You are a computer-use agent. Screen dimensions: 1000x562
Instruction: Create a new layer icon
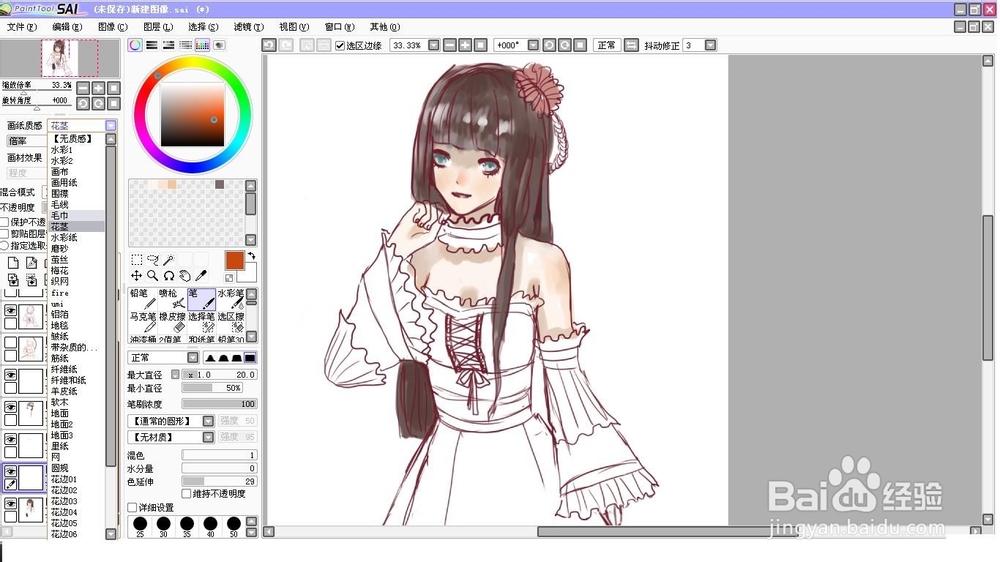coord(13,263)
